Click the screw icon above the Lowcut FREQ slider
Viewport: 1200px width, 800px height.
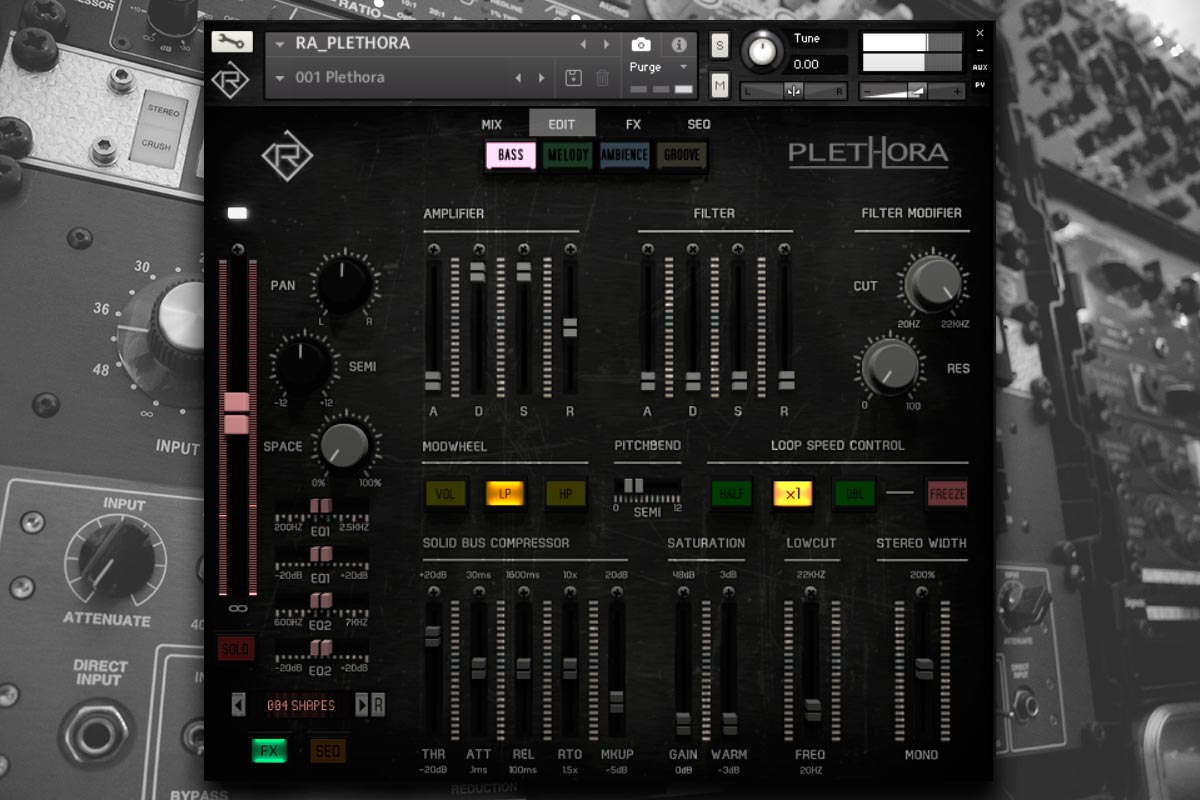pos(810,591)
